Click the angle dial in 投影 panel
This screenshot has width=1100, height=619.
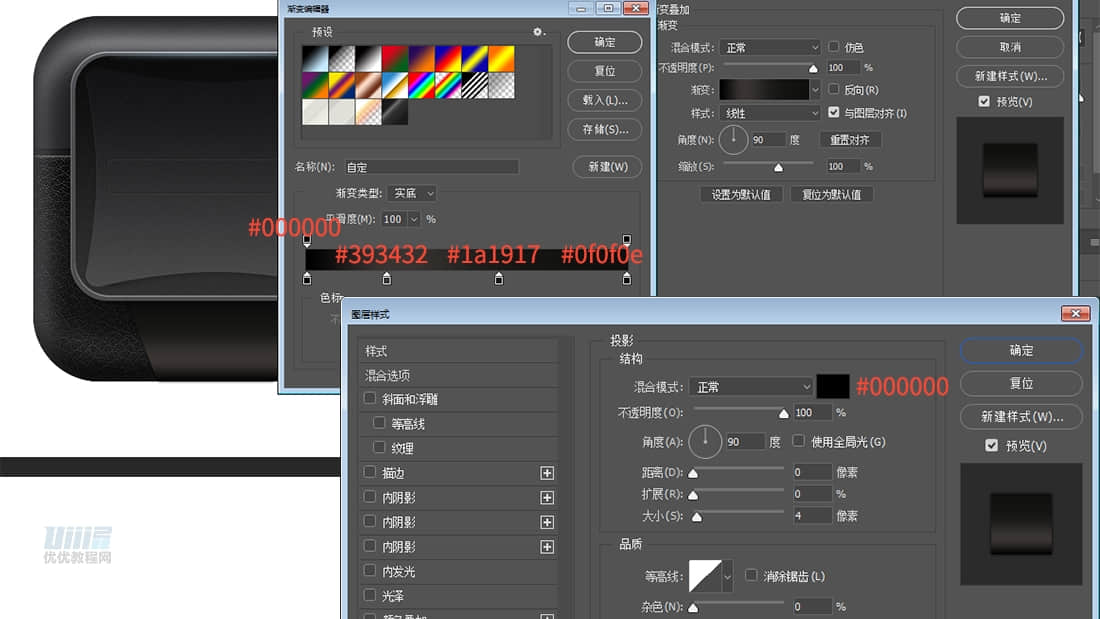click(x=705, y=441)
